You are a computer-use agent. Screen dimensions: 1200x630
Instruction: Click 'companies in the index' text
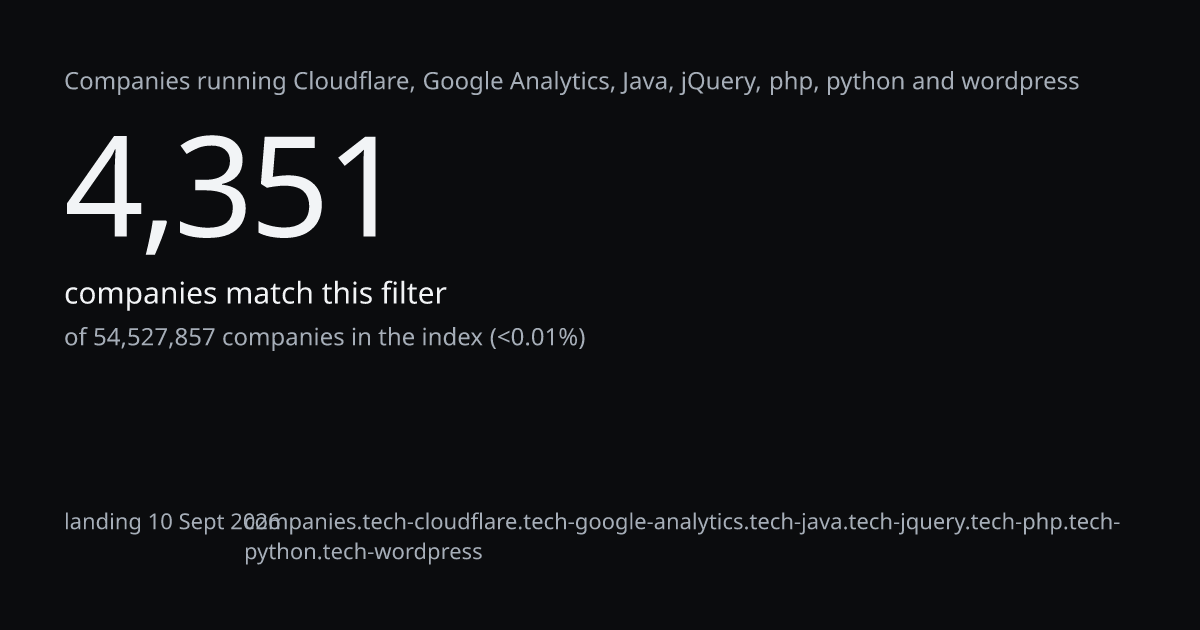click(x=352, y=337)
